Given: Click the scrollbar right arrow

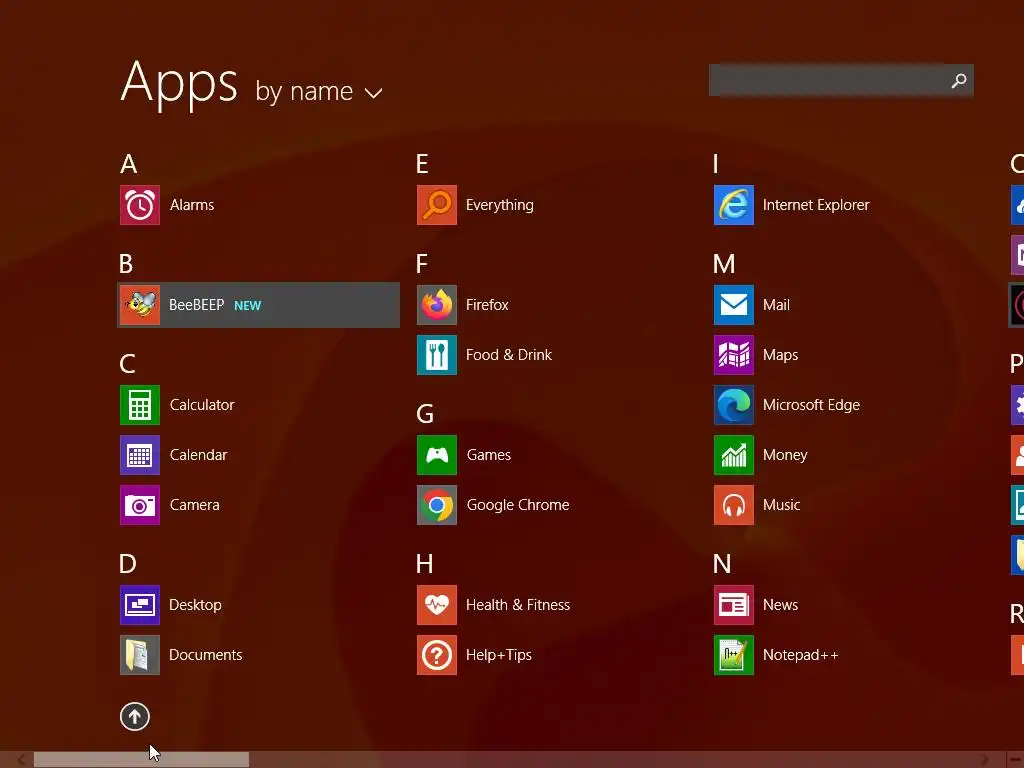Looking at the screenshot, I should (x=985, y=760).
